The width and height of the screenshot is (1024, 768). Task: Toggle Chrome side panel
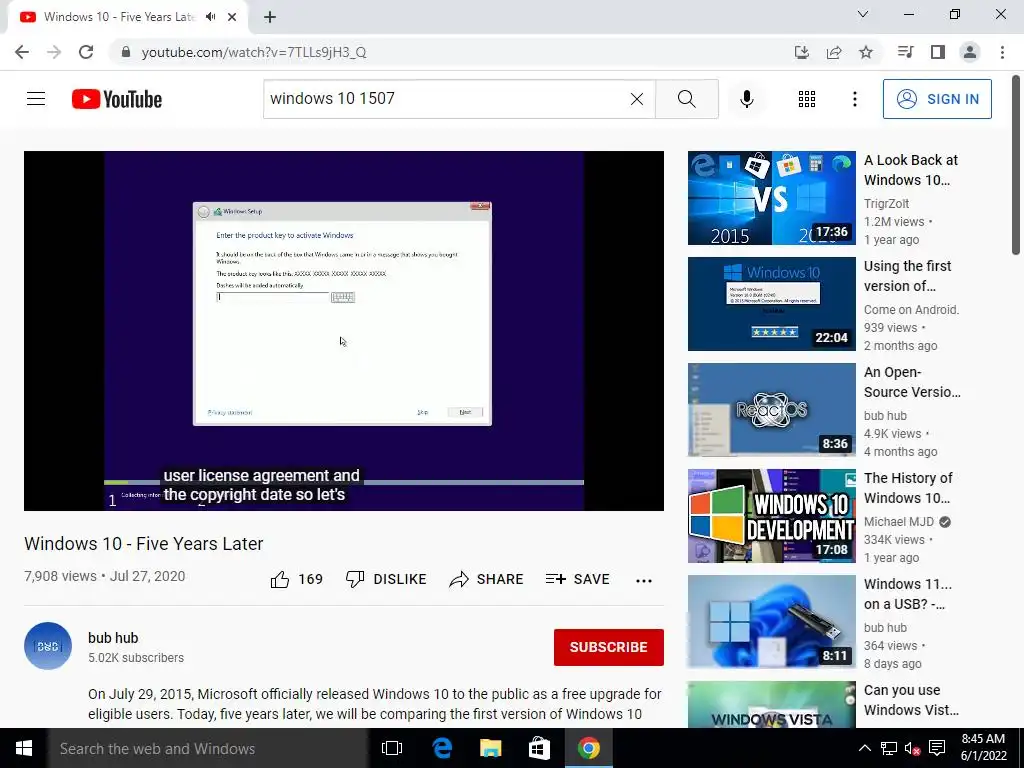click(938, 52)
